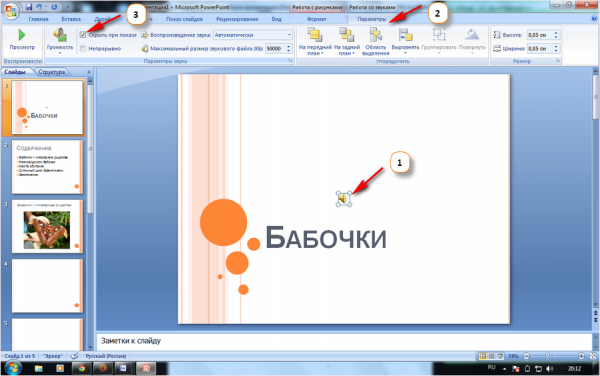Select slide 2 thumbnail Содержание

click(x=47, y=167)
